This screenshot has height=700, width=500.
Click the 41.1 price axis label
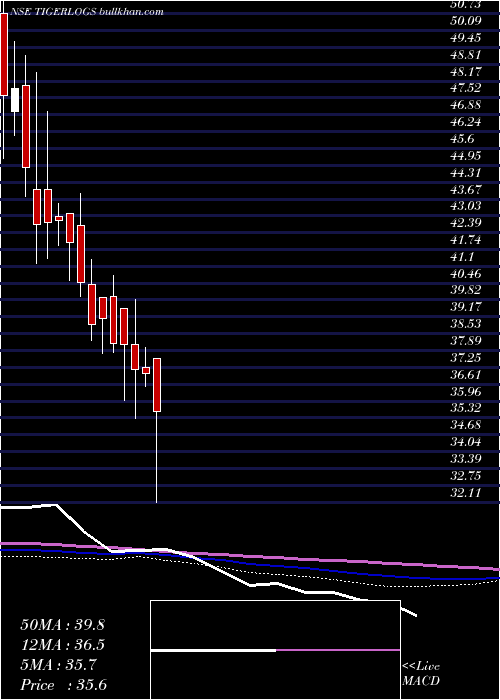[x=462, y=258]
